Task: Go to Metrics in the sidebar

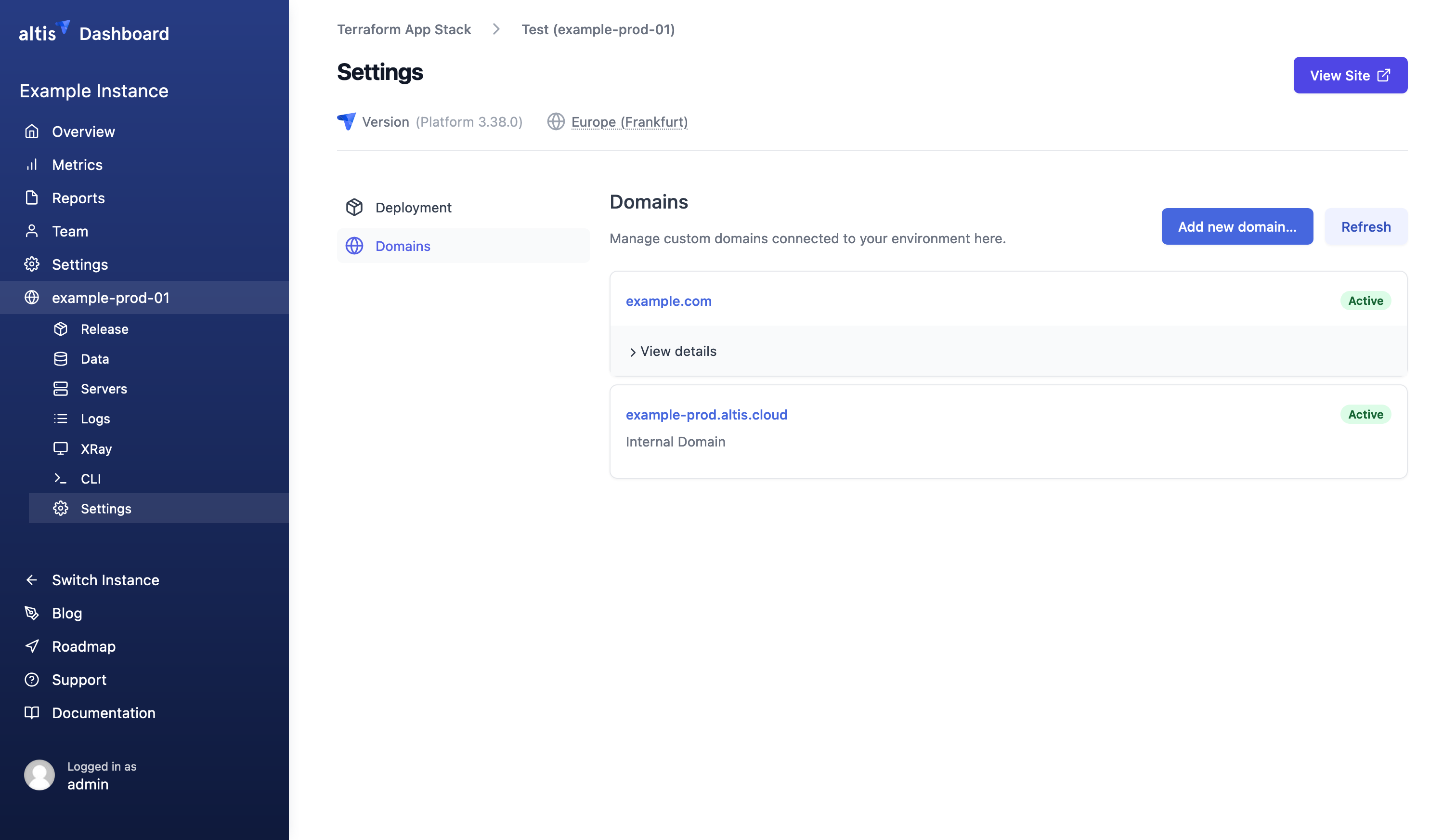Action: pos(144,165)
